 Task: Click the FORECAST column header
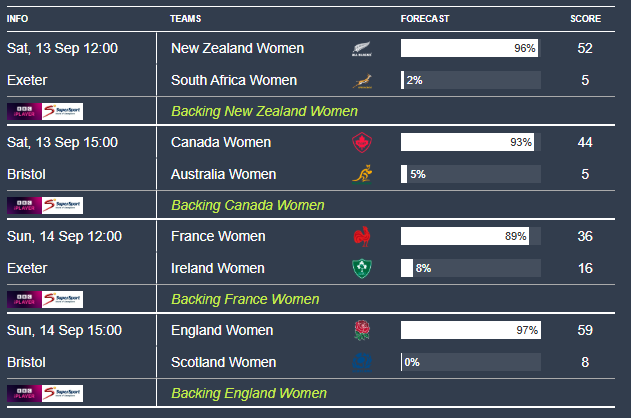[x=425, y=19]
